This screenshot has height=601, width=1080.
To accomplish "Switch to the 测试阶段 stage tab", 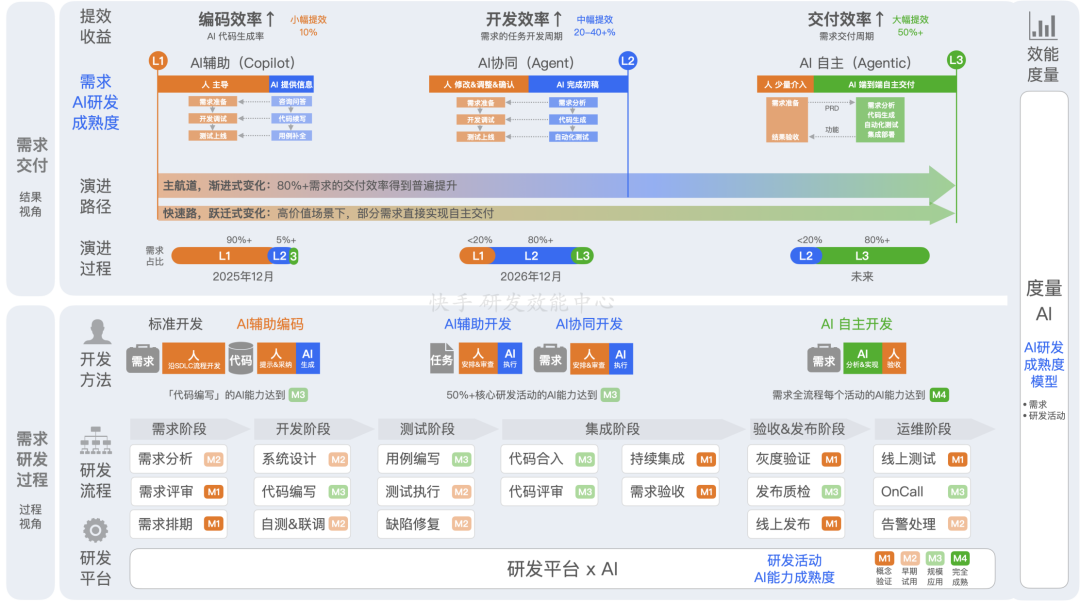I will click(x=427, y=428).
